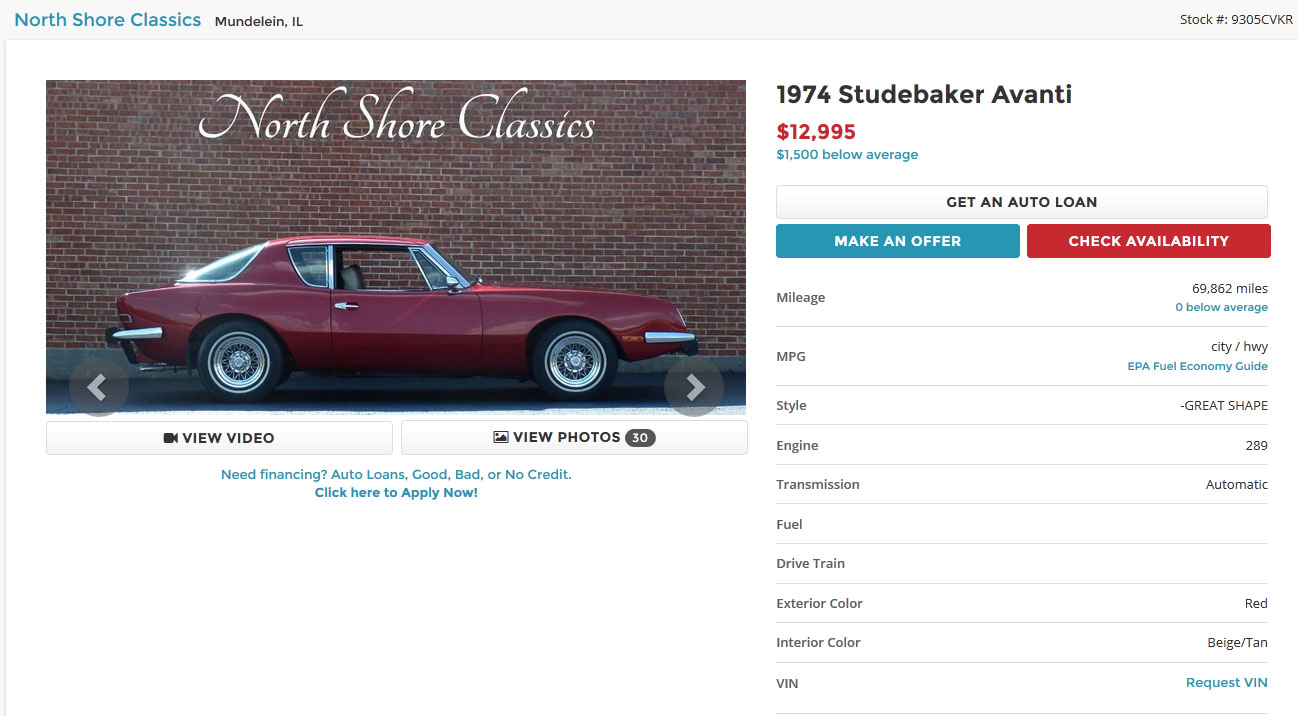
Task: Click the Request VIN link
Action: 1226,683
